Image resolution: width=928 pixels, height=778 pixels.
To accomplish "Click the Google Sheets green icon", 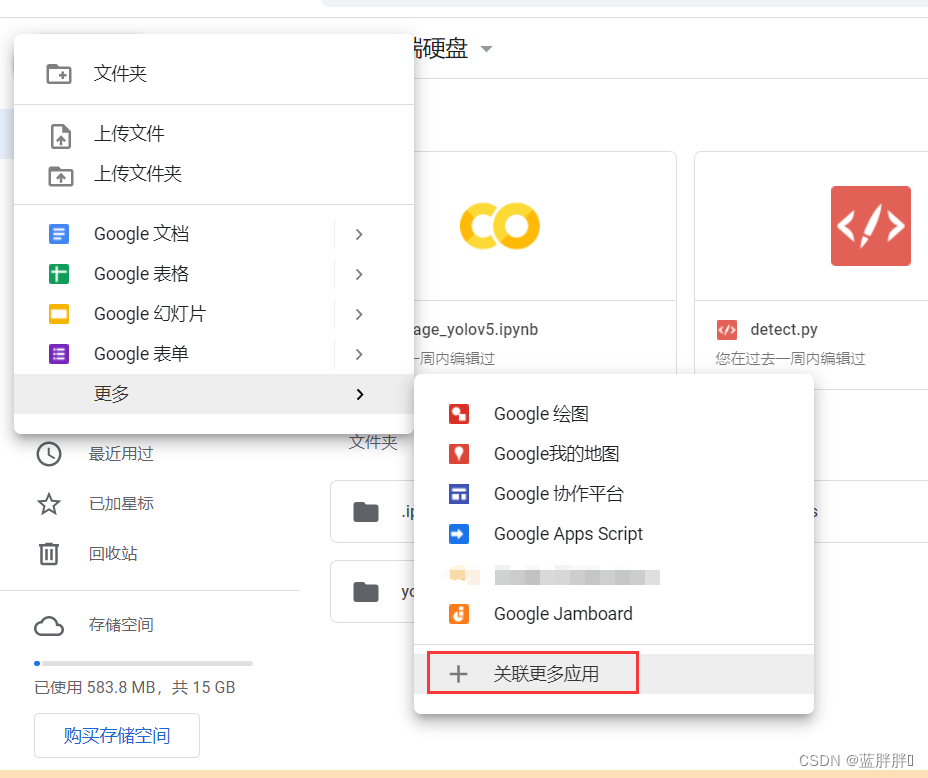I will click(x=59, y=274).
